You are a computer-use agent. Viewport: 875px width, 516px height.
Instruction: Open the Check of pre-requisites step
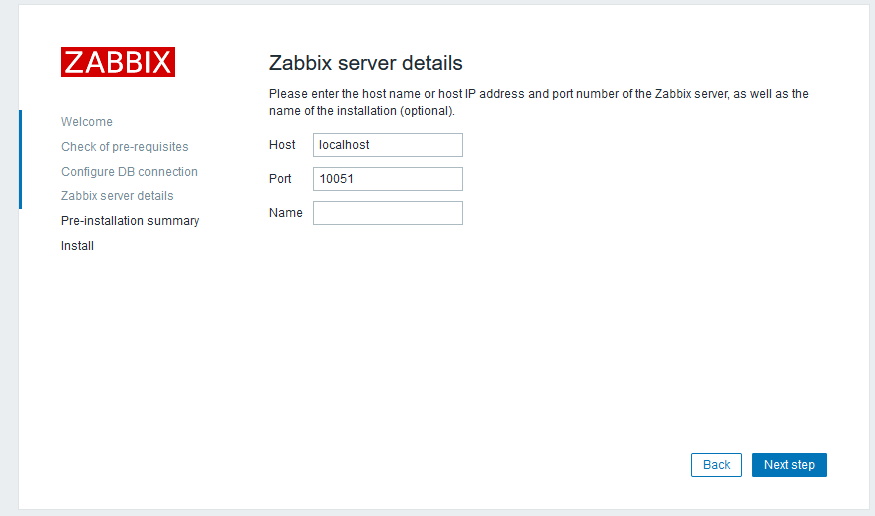[124, 147]
